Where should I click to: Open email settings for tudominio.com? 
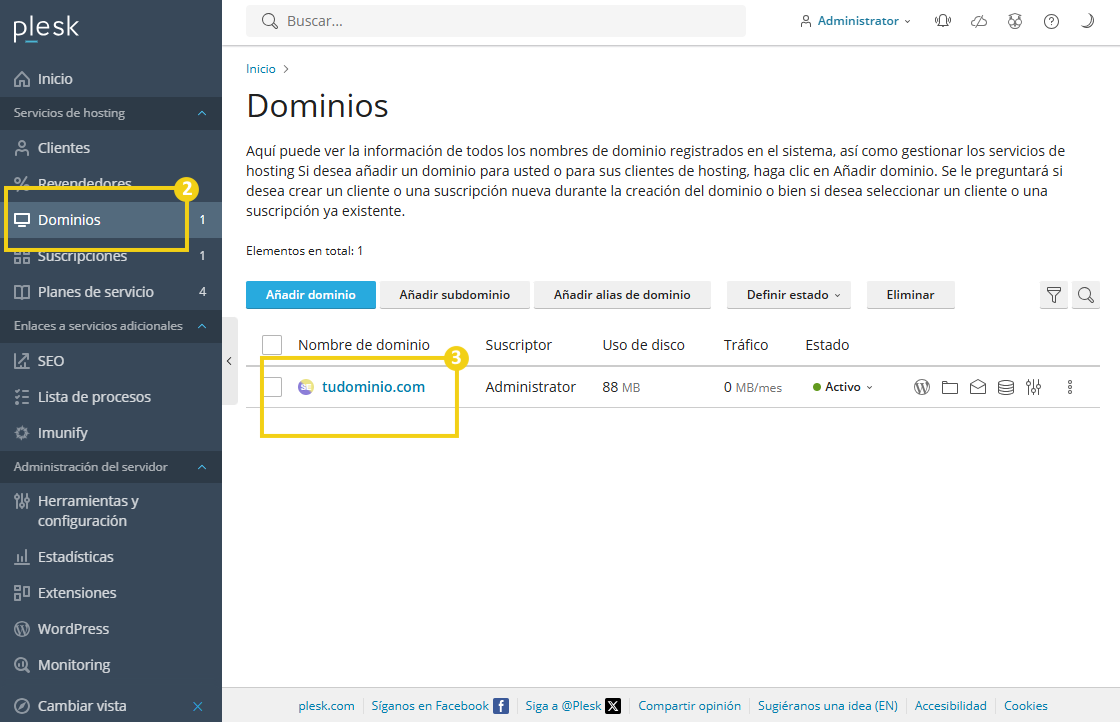click(x=977, y=386)
